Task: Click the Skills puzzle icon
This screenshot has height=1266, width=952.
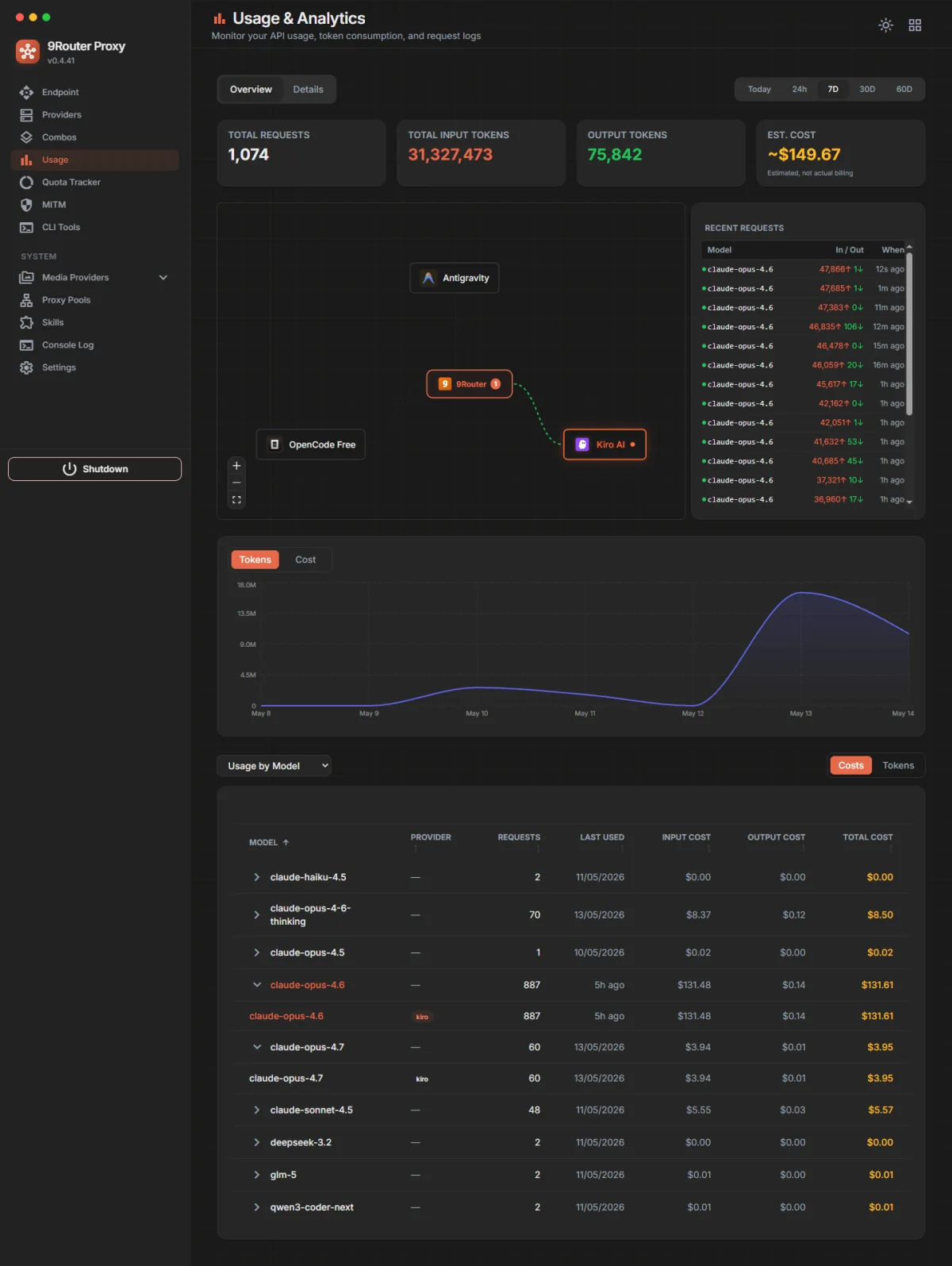Action: pyautogui.click(x=26, y=322)
